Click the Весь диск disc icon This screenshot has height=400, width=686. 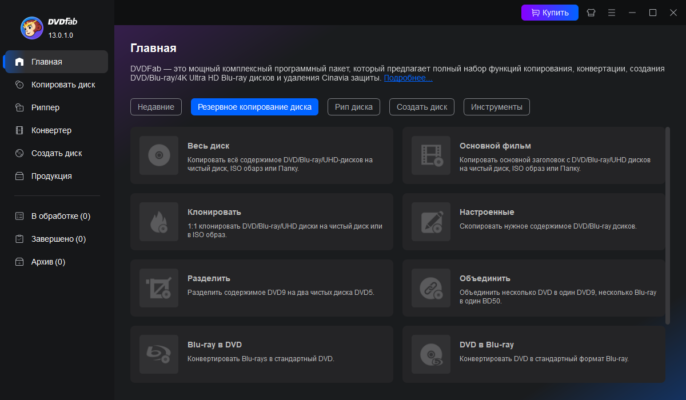pyautogui.click(x=159, y=155)
